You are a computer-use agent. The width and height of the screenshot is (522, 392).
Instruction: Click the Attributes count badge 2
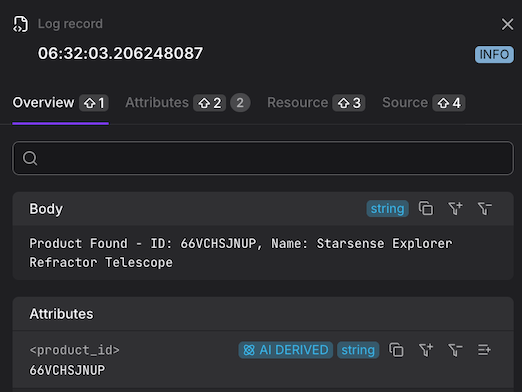point(240,103)
